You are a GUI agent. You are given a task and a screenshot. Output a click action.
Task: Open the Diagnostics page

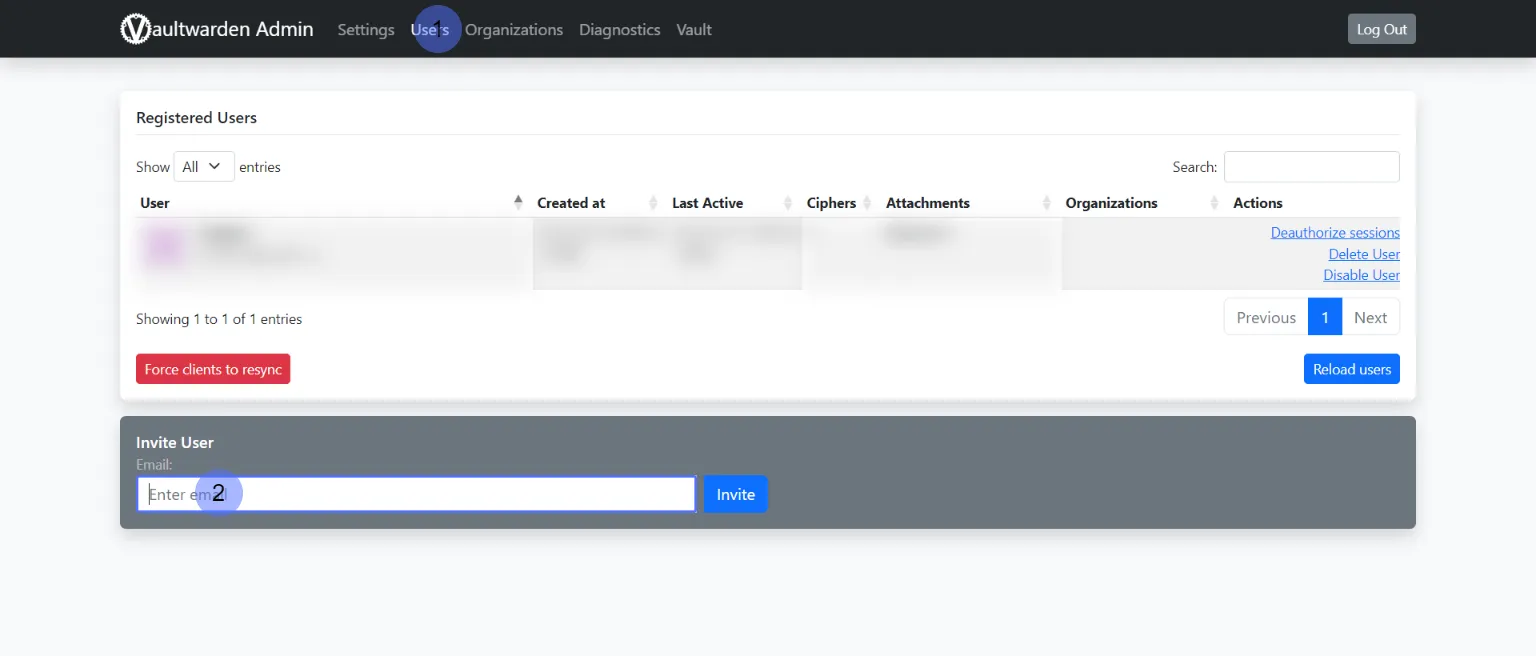click(x=620, y=29)
